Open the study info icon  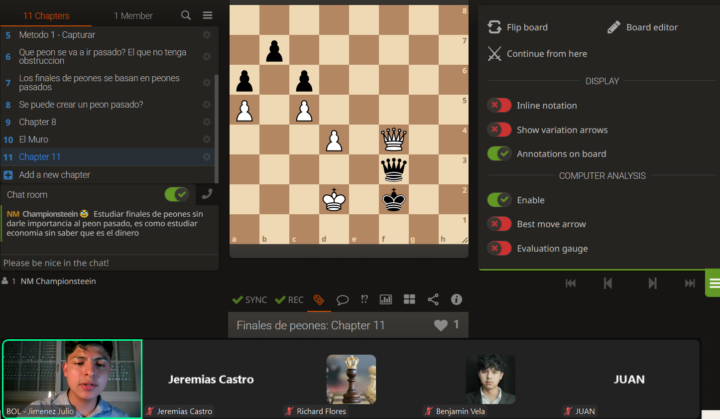pyautogui.click(x=456, y=300)
